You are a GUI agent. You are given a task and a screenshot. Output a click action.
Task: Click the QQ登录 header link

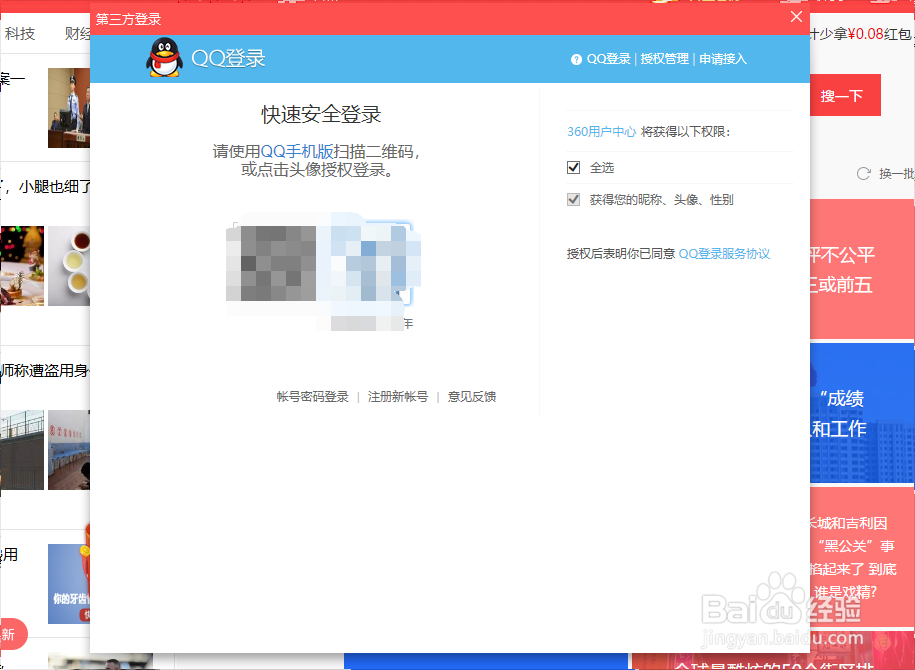tap(612, 58)
